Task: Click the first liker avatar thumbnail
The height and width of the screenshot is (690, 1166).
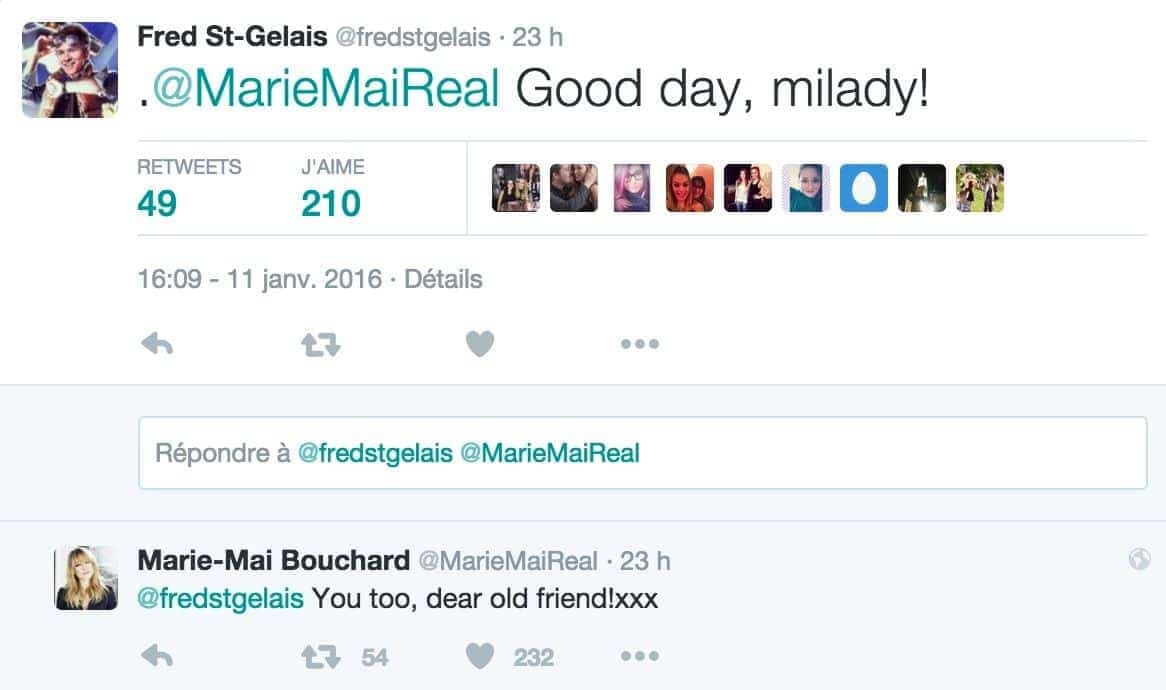Action: pos(516,188)
